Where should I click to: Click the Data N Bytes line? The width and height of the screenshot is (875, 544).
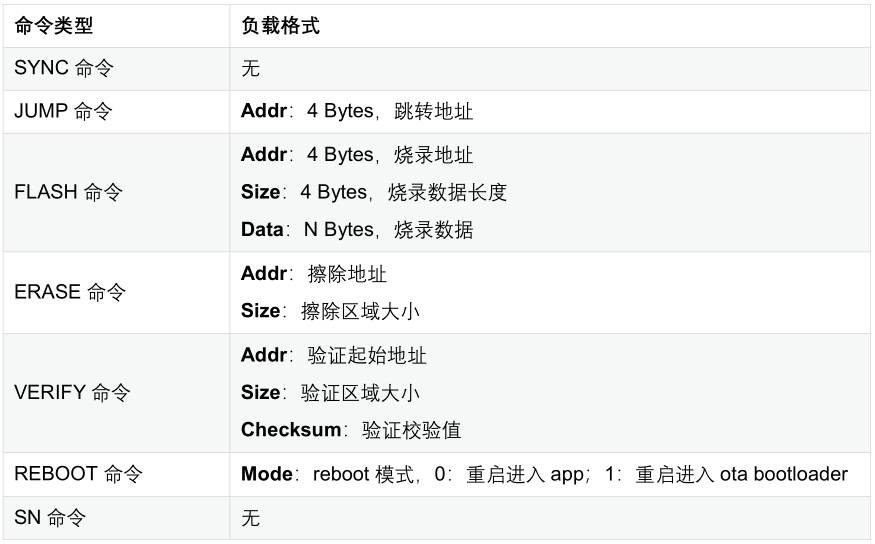tap(357, 229)
